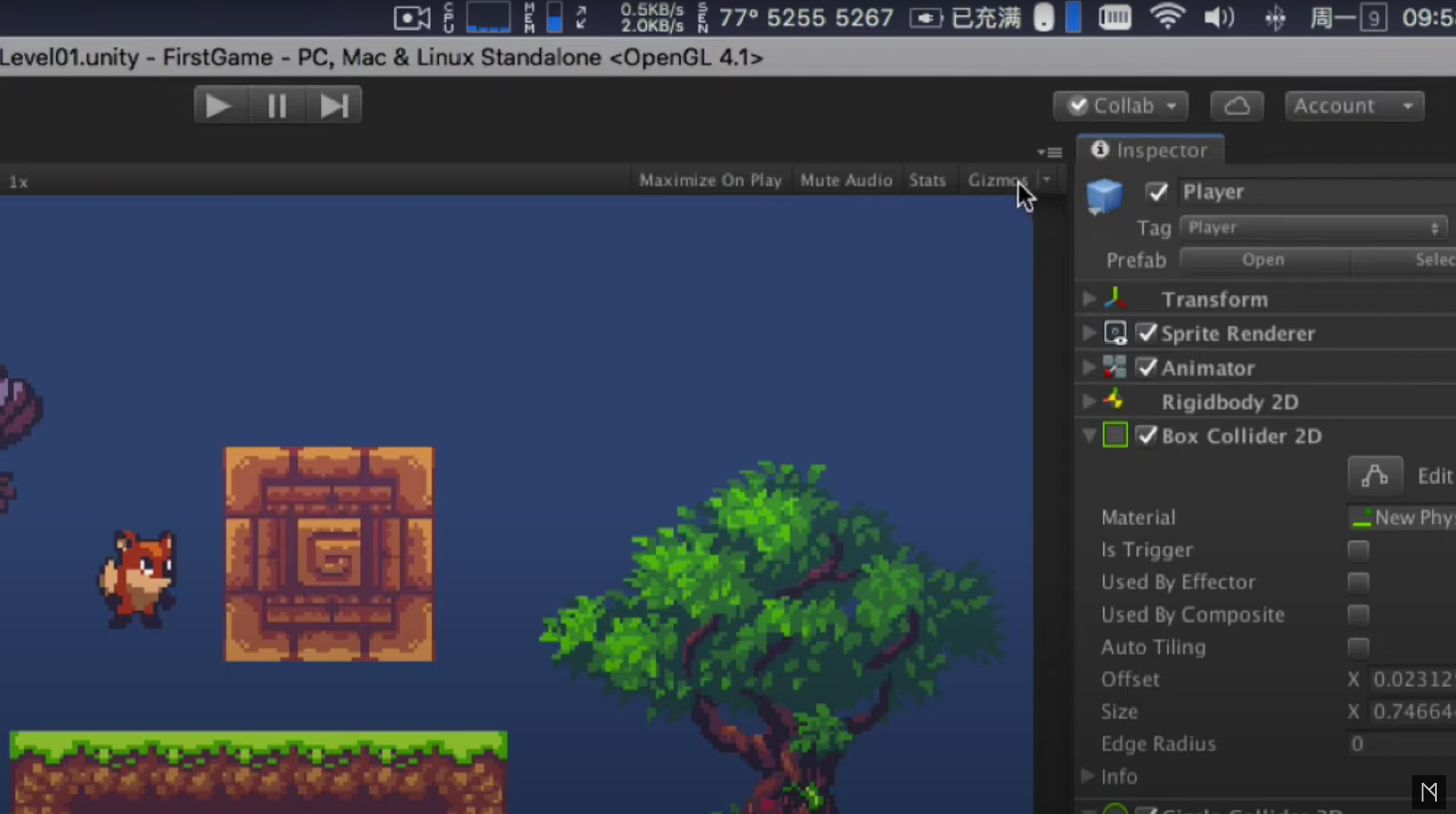The width and height of the screenshot is (1456, 814).
Task: Click the Sprite Renderer component icon
Action: (x=1115, y=333)
